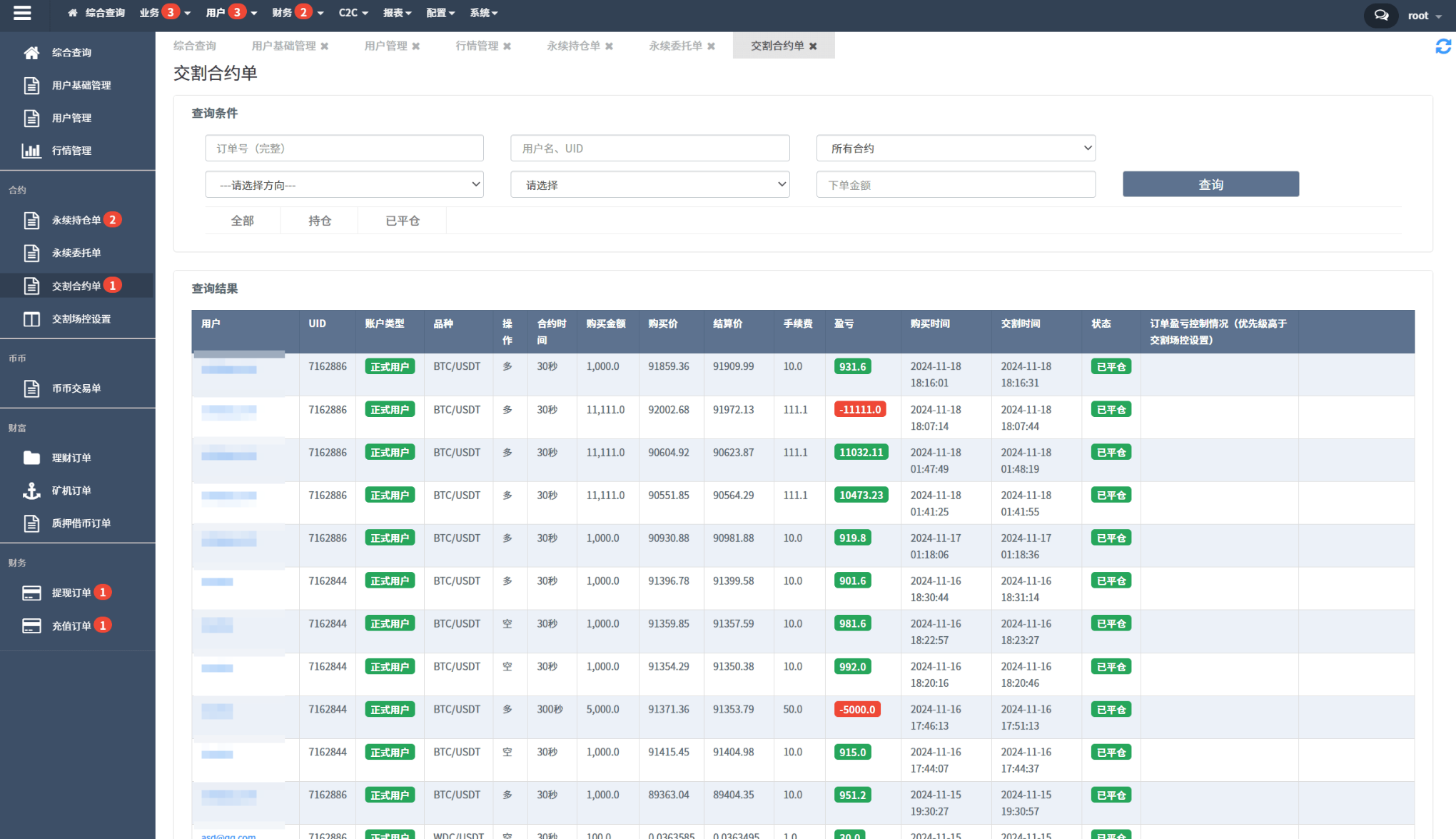Expand the 业务 top menu dropdown
This screenshot has width=1456, height=839.
point(165,13)
